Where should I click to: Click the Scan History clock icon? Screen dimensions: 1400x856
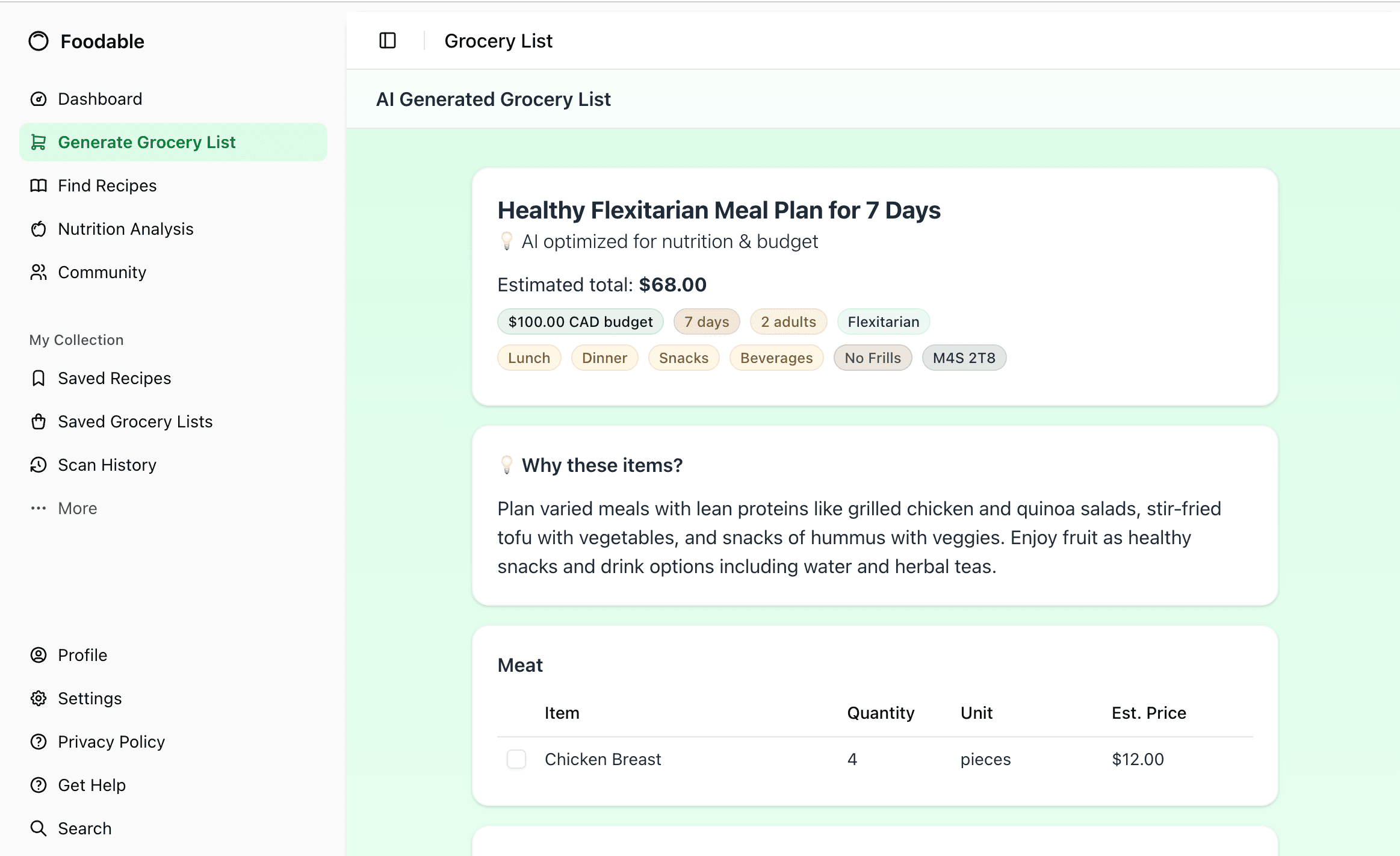[x=39, y=465]
